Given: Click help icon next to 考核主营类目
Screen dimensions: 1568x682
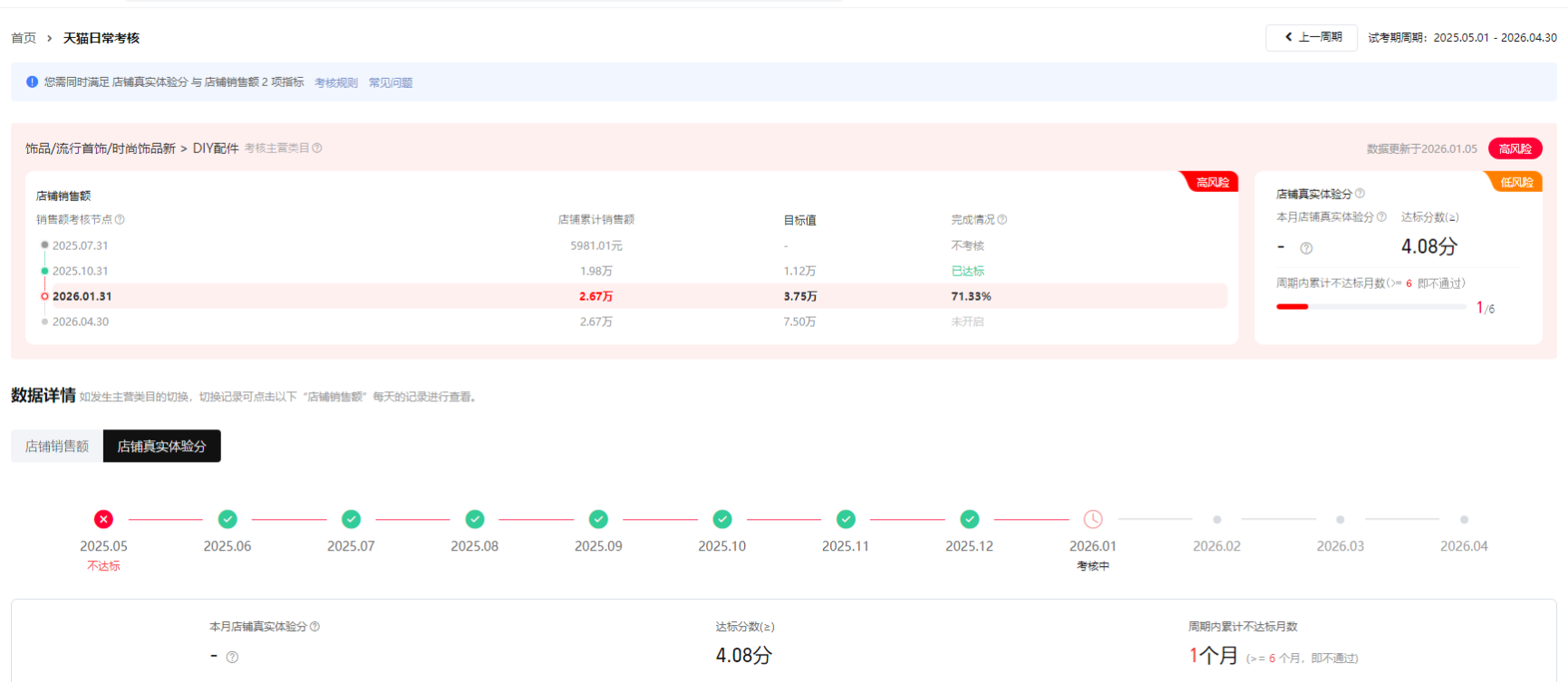Looking at the screenshot, I should click(317, 149).
